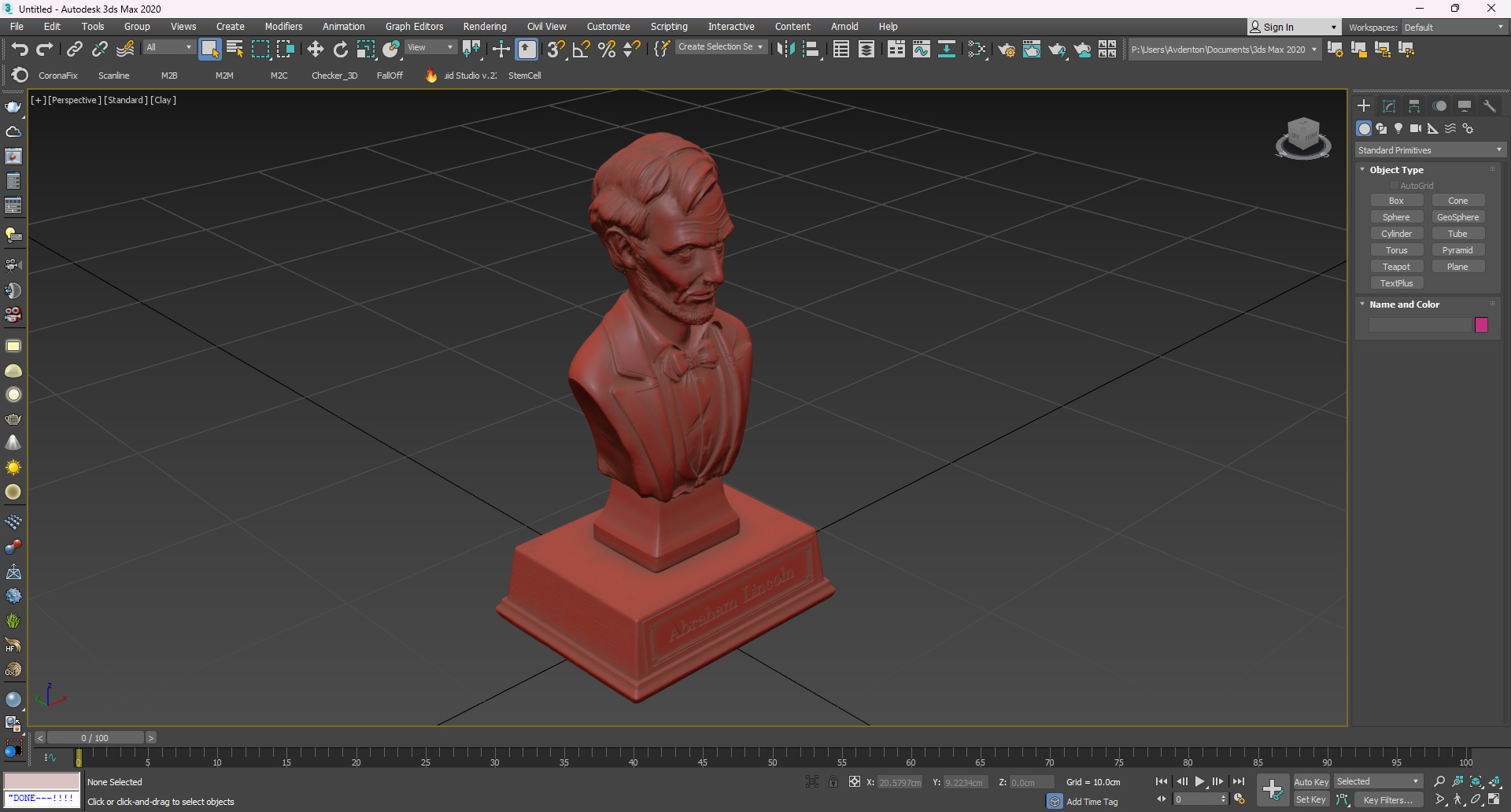Toggle Angle Snap
The height and width of the screenshot is (812, 1511).
582,50
